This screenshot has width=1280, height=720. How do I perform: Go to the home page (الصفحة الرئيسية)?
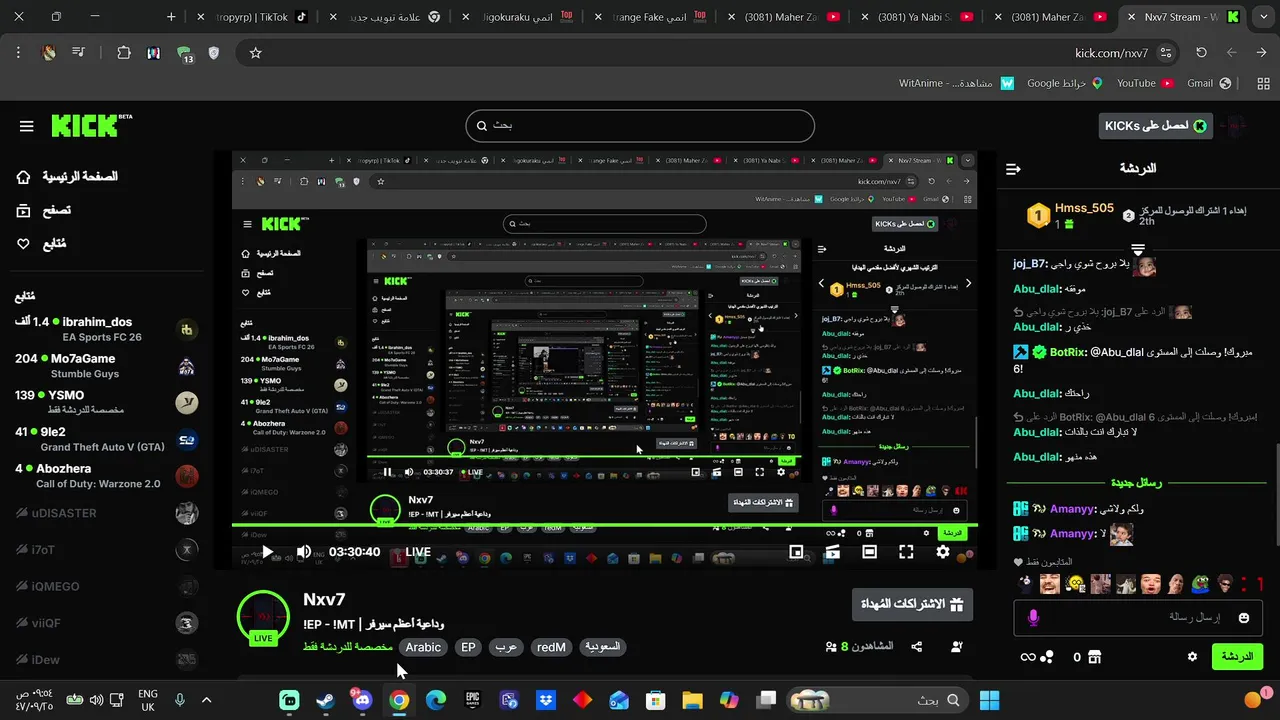(68, 177)
